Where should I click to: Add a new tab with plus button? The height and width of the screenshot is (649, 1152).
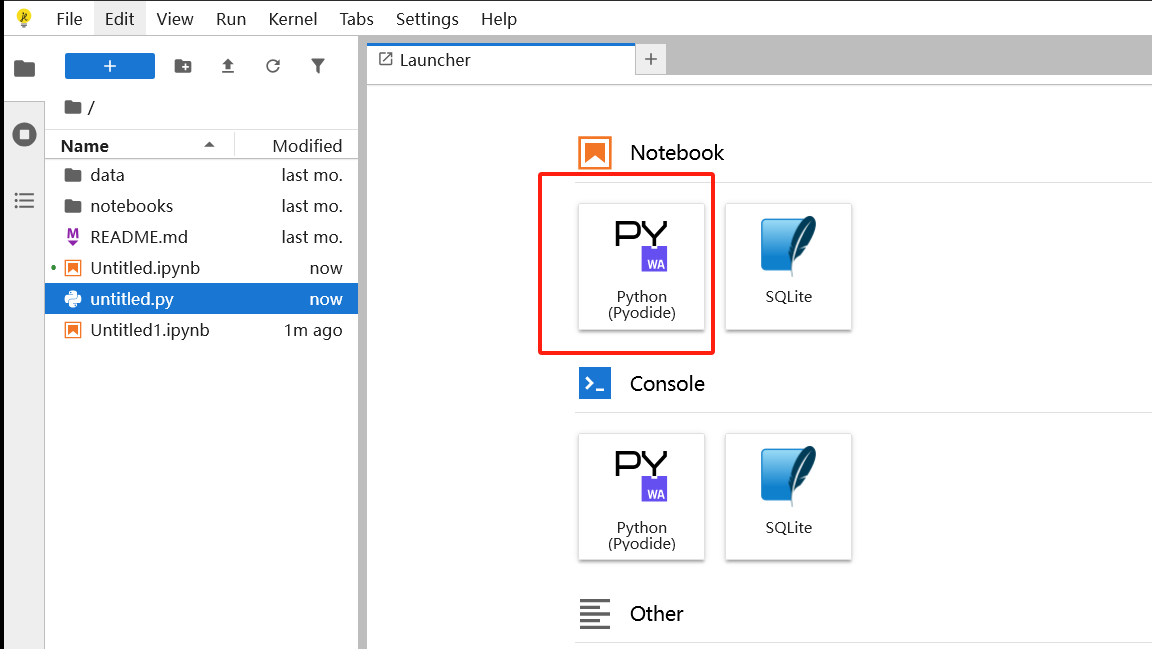point(651,60)
